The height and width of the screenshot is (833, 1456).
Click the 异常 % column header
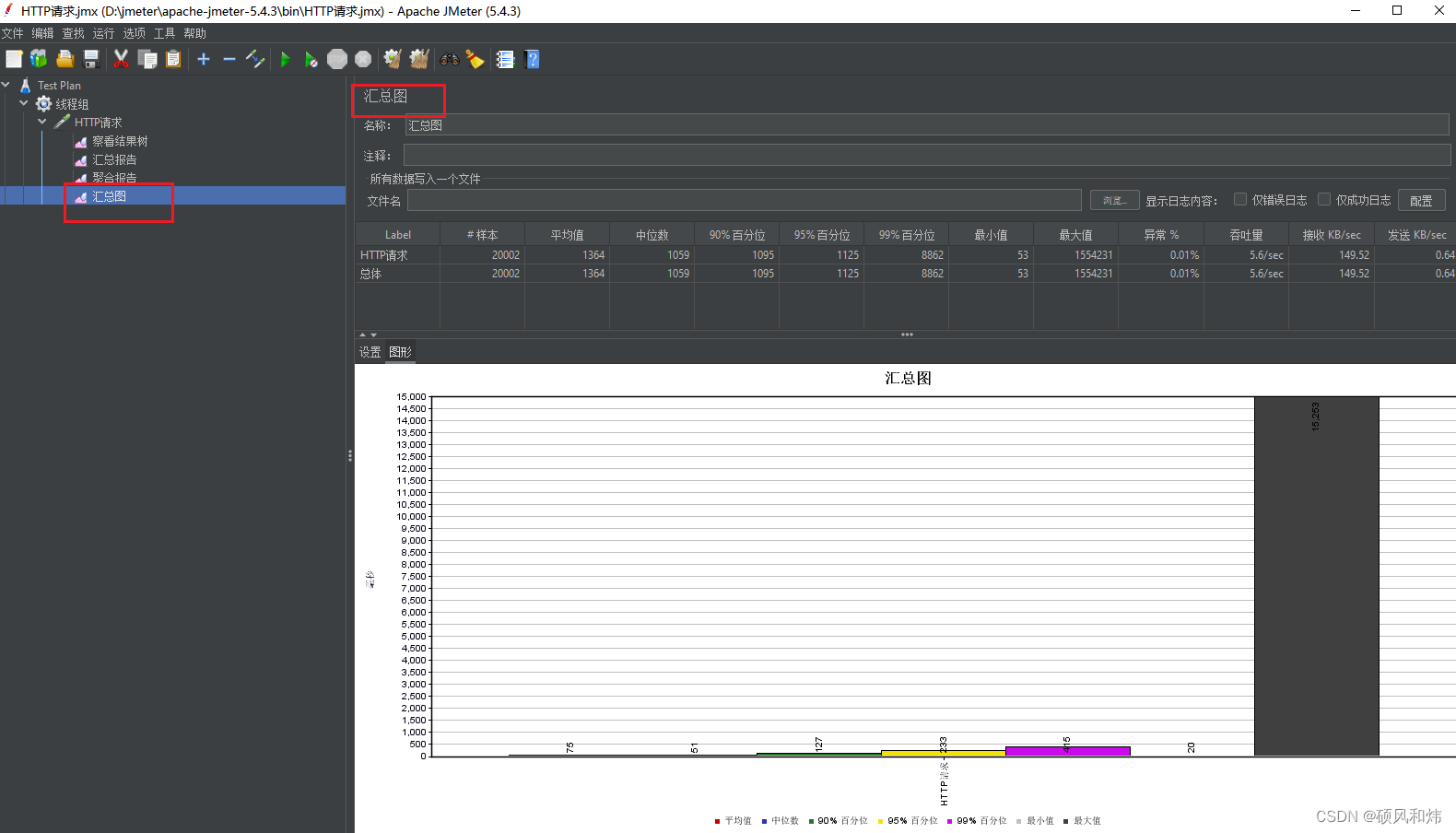tap(1161, 235)
